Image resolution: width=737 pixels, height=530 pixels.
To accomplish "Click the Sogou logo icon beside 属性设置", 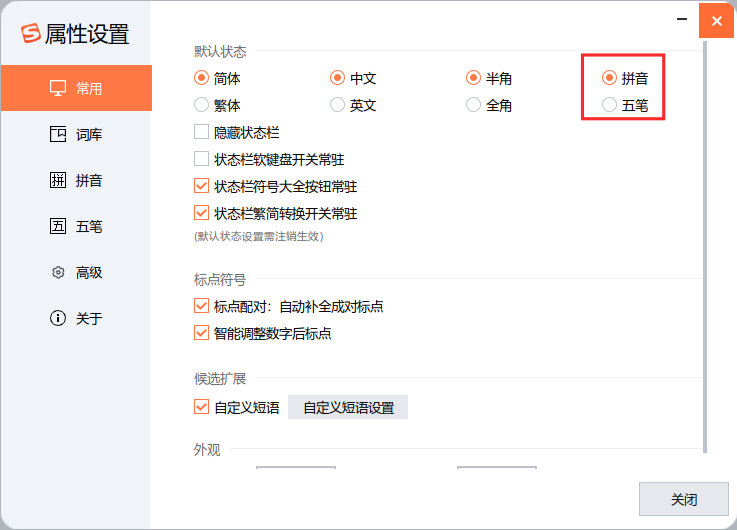I will [31, 33].
